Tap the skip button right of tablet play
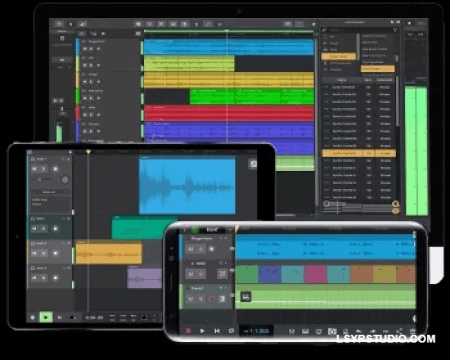The width and height of the screenshot is (450, 360). point(60,317)
